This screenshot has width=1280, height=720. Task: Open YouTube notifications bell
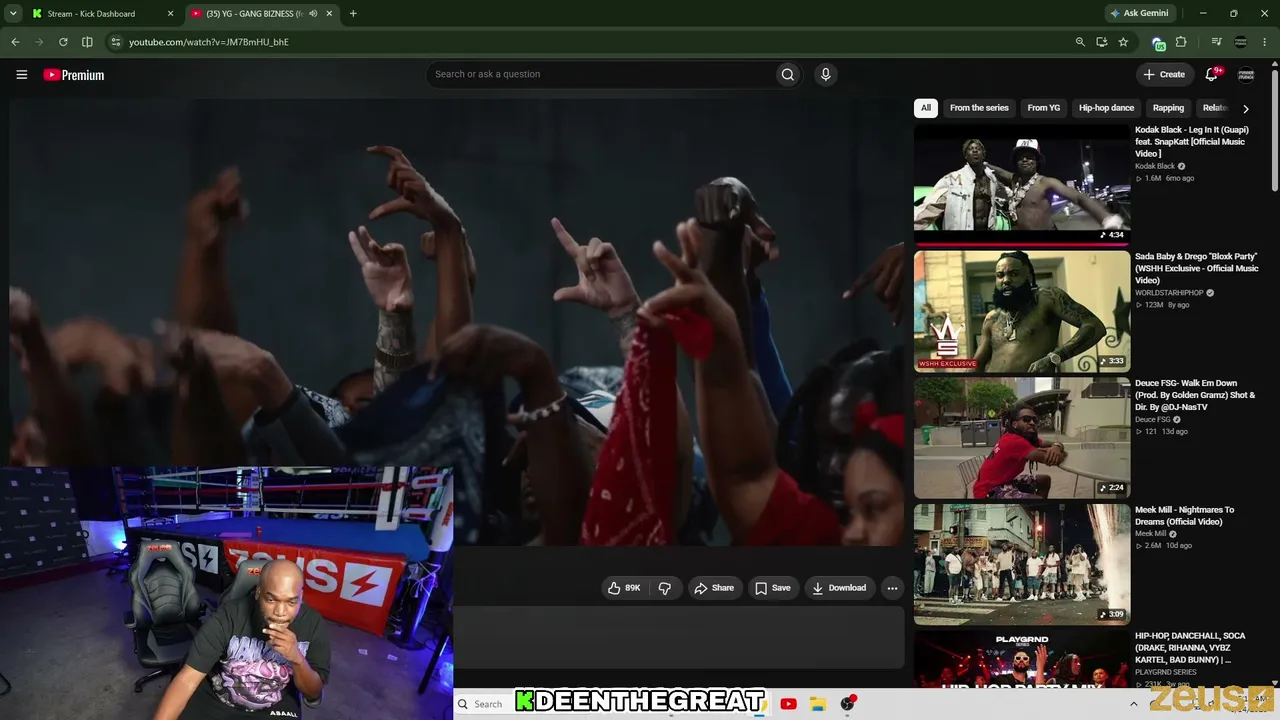pos(1212,74)
